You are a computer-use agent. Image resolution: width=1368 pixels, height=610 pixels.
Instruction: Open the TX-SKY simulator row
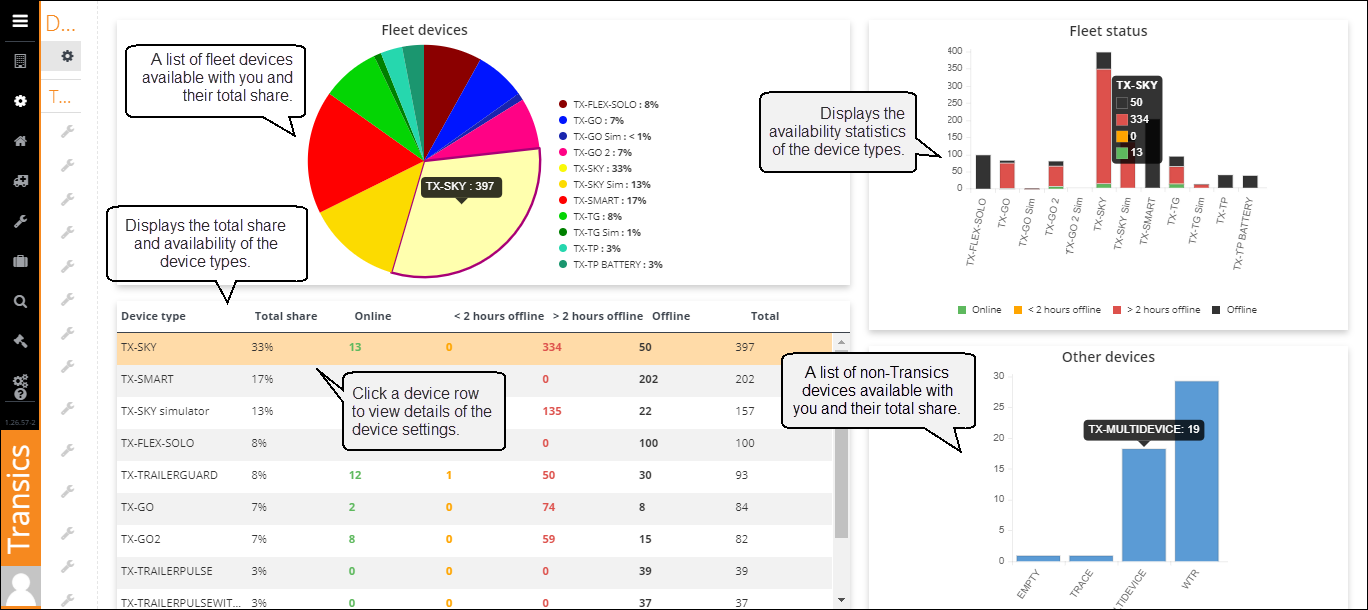(474, 411)
